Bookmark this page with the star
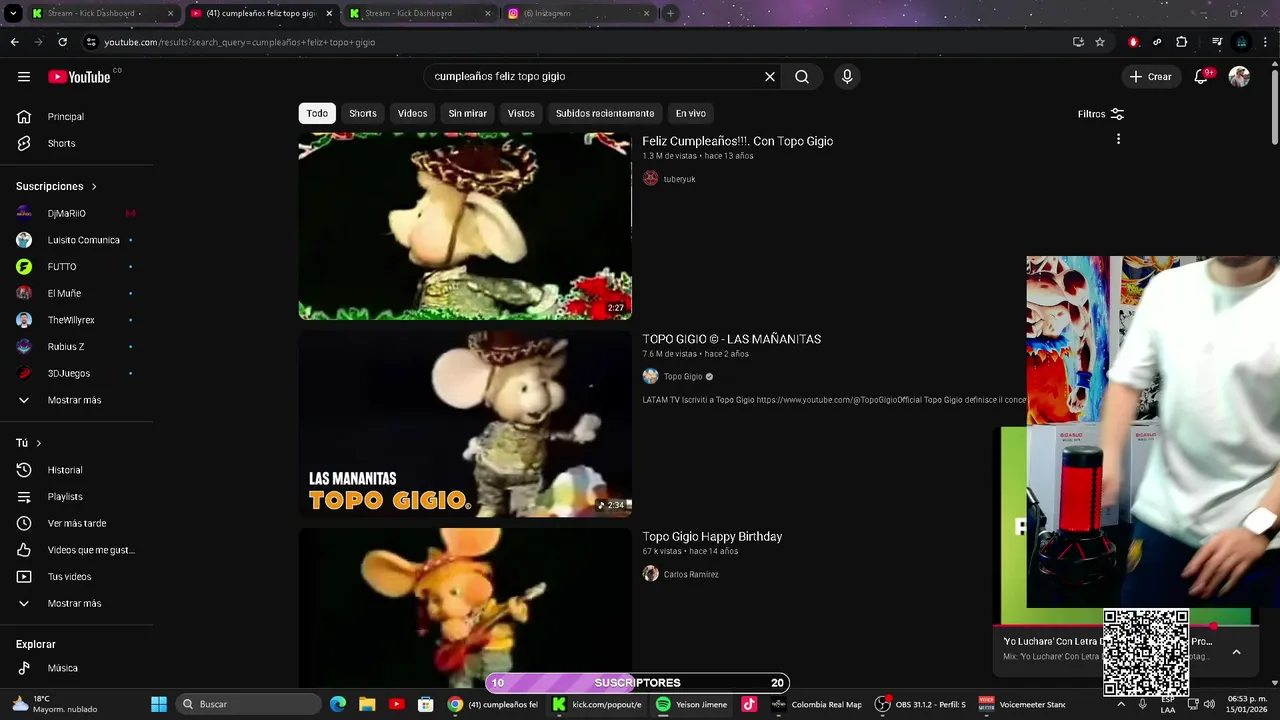The height and width of the screenshot is (720, 1280). pyautogui.click(x=1100, y=42)
